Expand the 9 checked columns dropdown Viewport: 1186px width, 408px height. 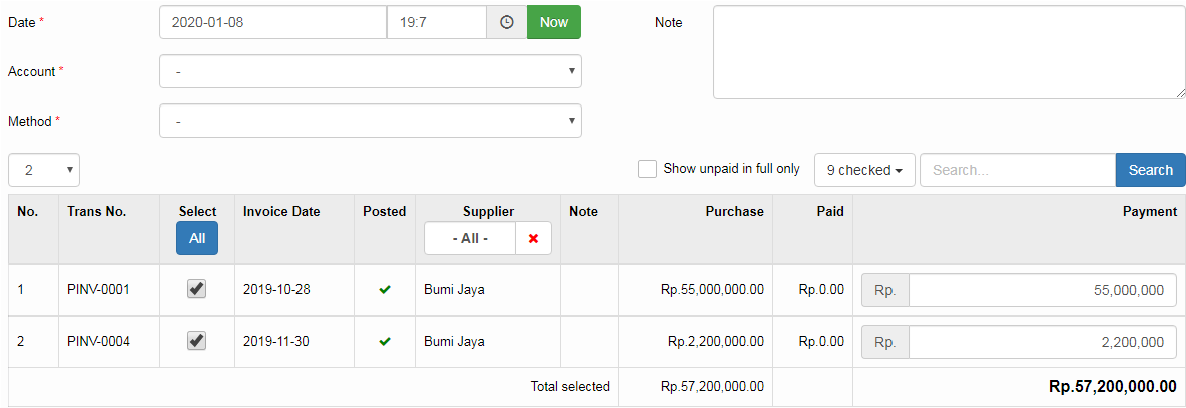(x=864, y=170)
